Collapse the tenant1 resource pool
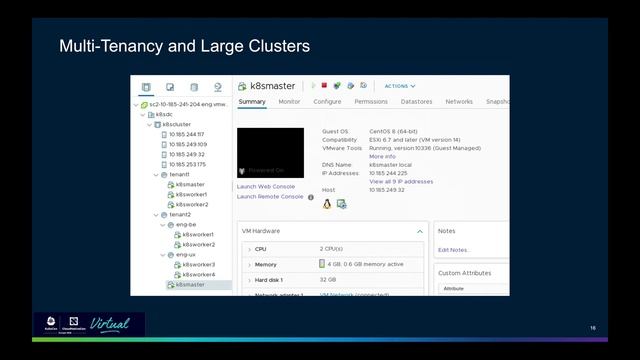The image size is (640, 360). (x=156, y=175)
